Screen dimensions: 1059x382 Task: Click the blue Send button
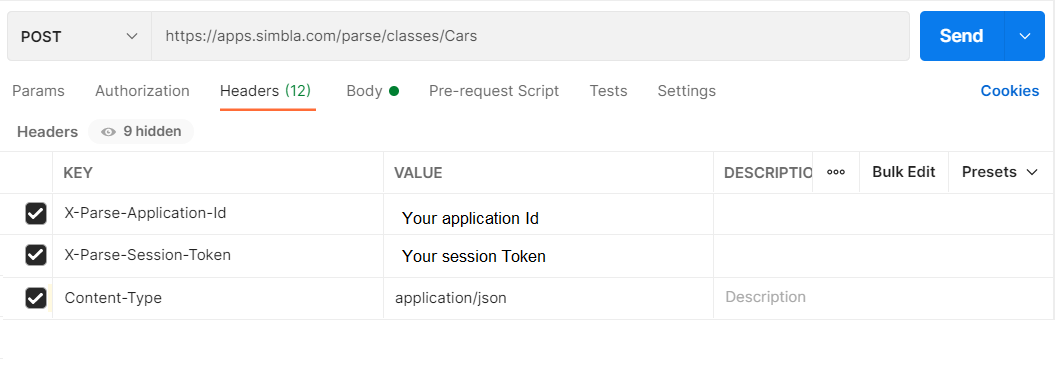pos(962,36)
